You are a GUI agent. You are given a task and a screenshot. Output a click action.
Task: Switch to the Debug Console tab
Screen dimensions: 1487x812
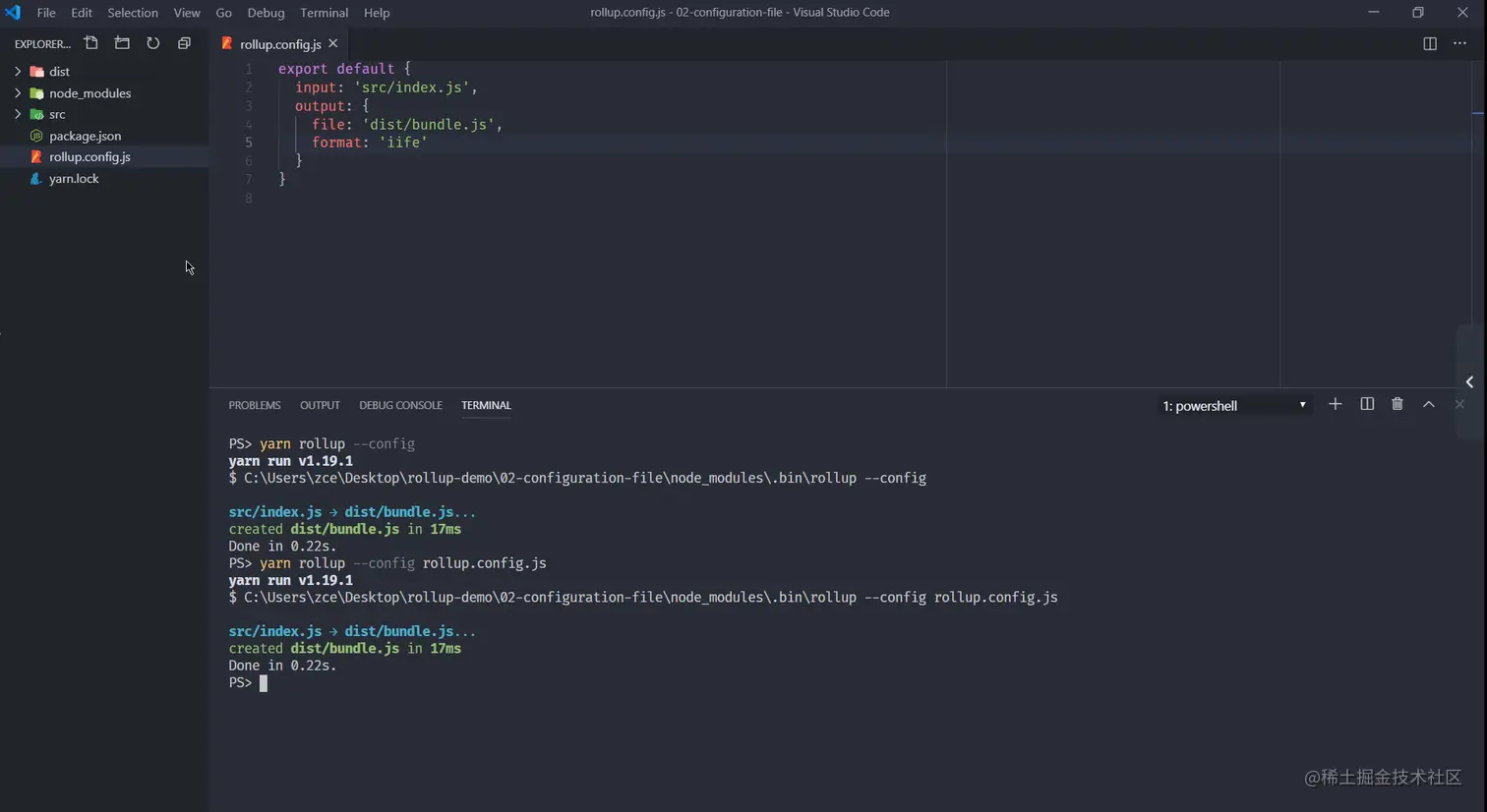click(x=400, y=405)
